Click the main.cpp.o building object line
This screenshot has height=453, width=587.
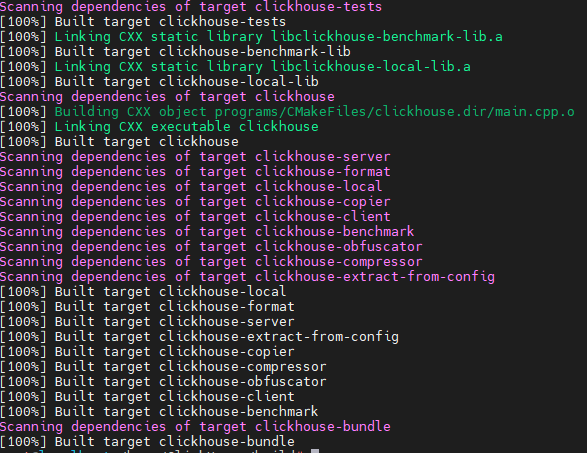[x=287, y=112]
